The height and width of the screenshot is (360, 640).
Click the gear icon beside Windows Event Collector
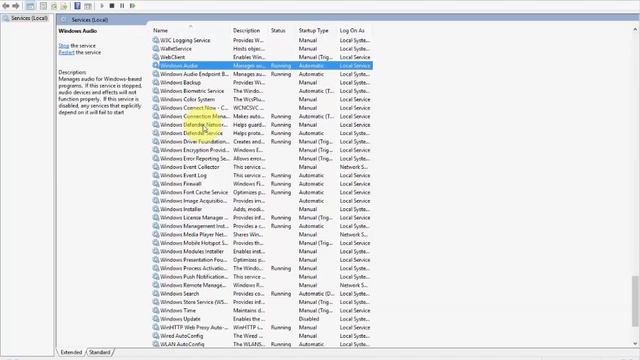pos(156,167)
